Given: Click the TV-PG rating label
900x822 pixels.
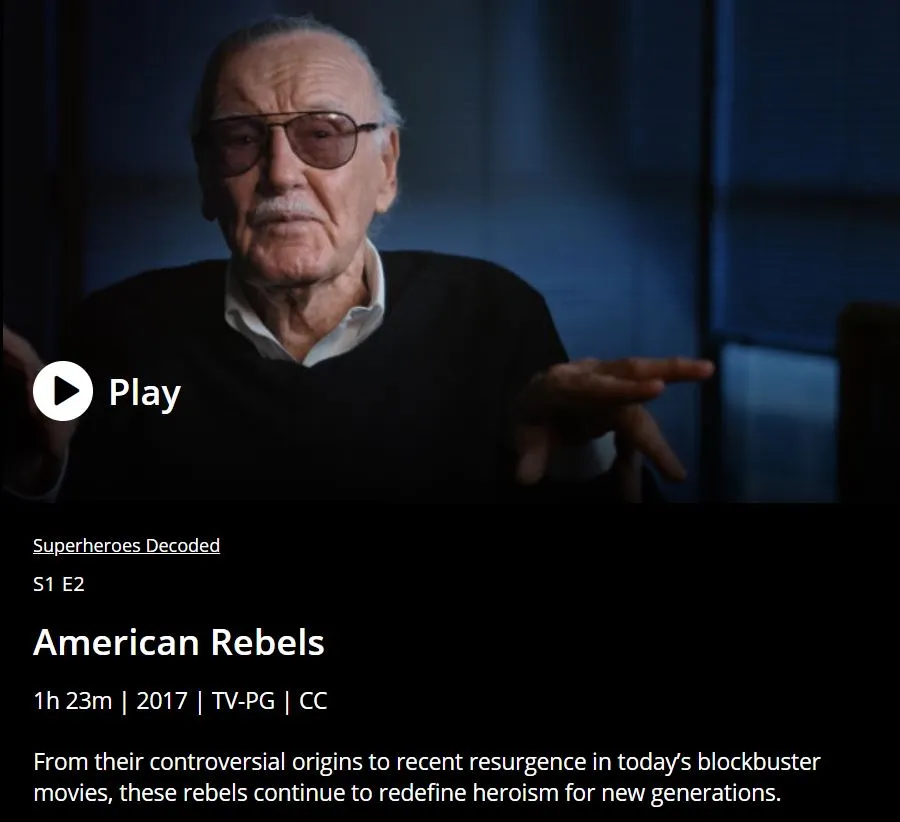Looking at the screenshot, I should (x=243, y=701).
